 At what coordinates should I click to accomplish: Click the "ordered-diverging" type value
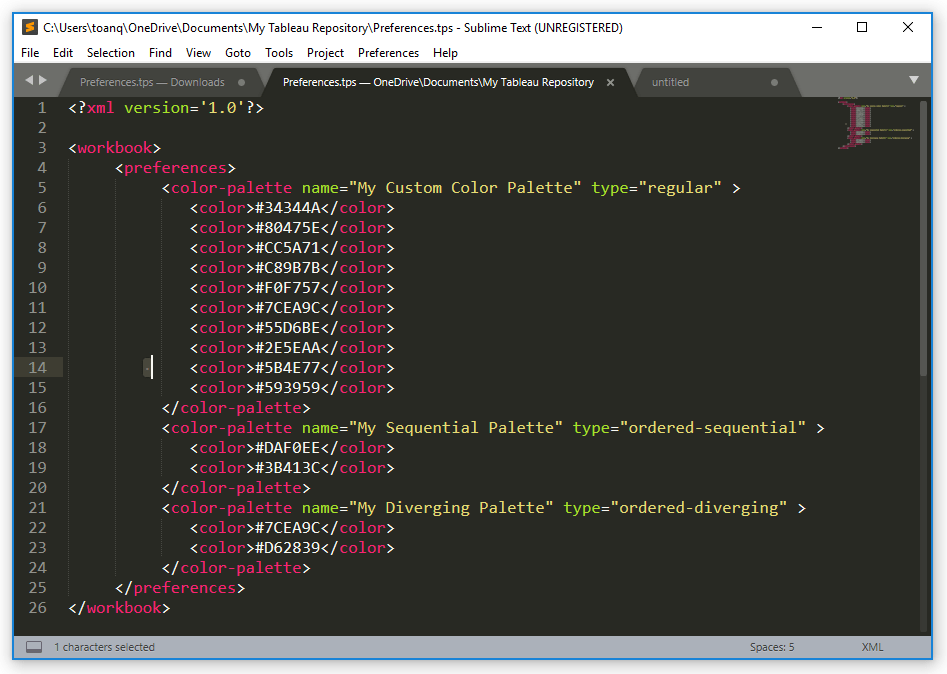coord(699,507)
